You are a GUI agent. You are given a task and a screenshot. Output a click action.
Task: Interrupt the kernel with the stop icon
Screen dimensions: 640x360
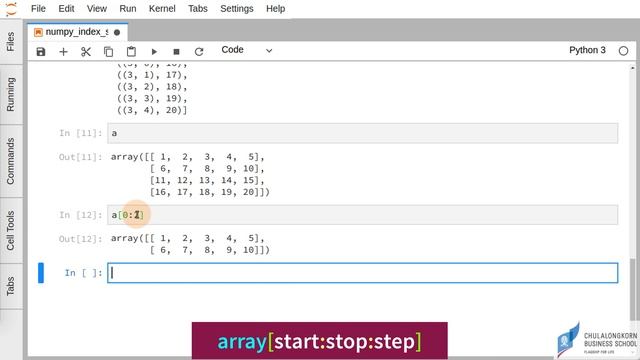(x=176, y=52)
